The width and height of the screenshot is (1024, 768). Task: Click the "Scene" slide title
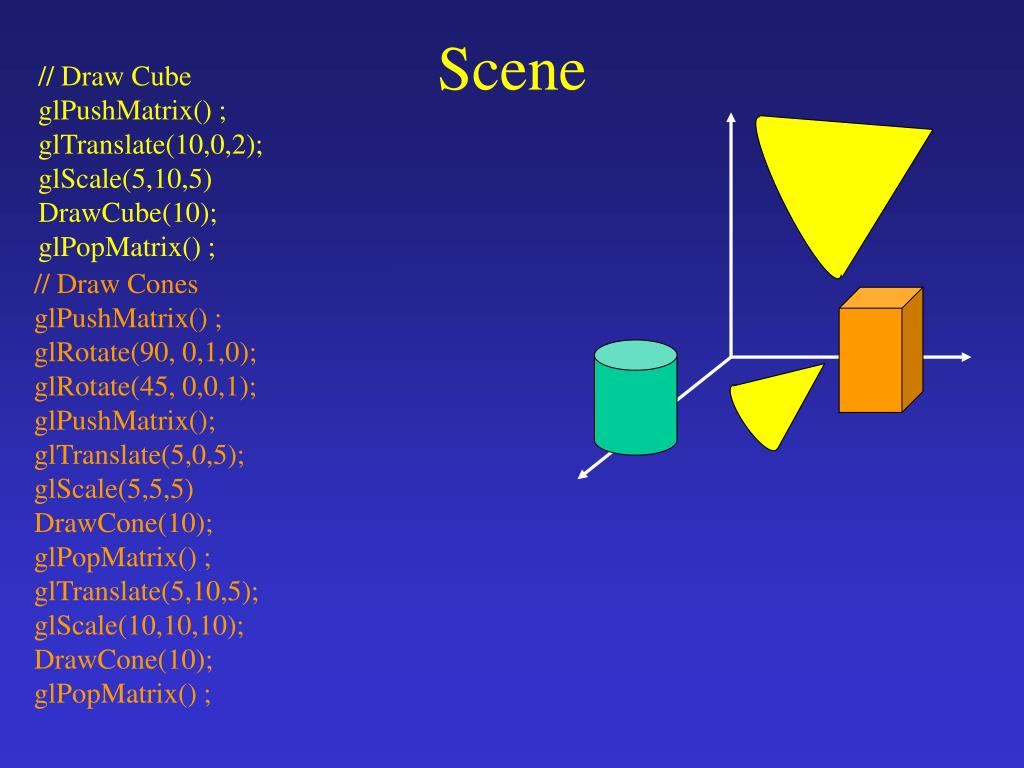click(x=511, y=69)
